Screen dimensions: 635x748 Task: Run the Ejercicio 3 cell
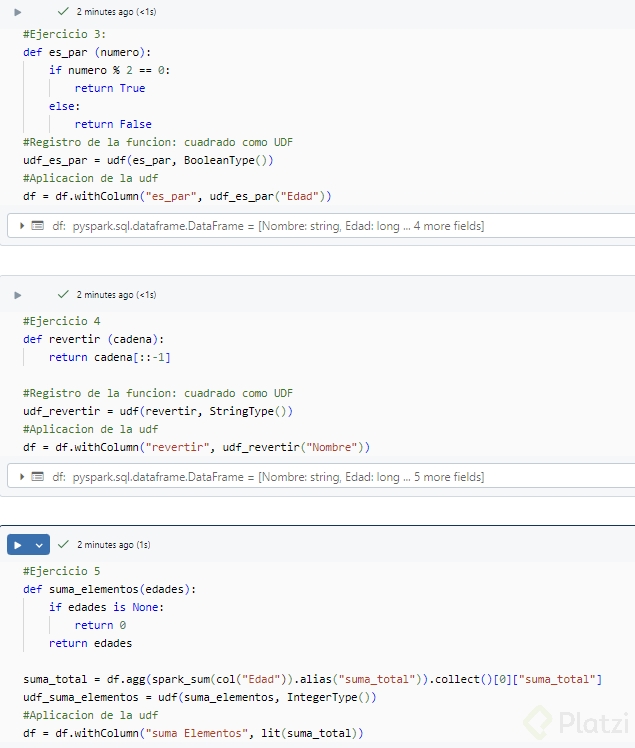18,12
